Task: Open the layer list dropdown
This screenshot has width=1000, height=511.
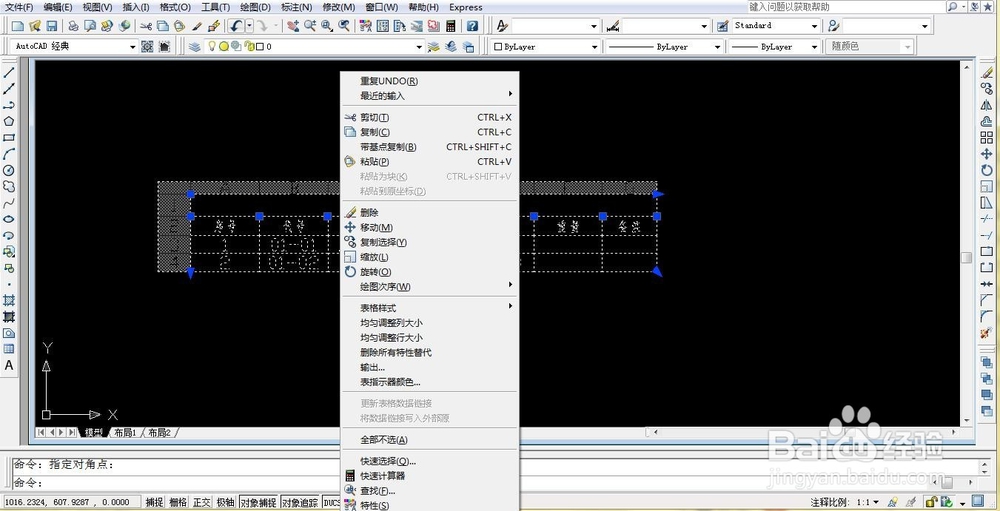Action: tap(314, 47)
